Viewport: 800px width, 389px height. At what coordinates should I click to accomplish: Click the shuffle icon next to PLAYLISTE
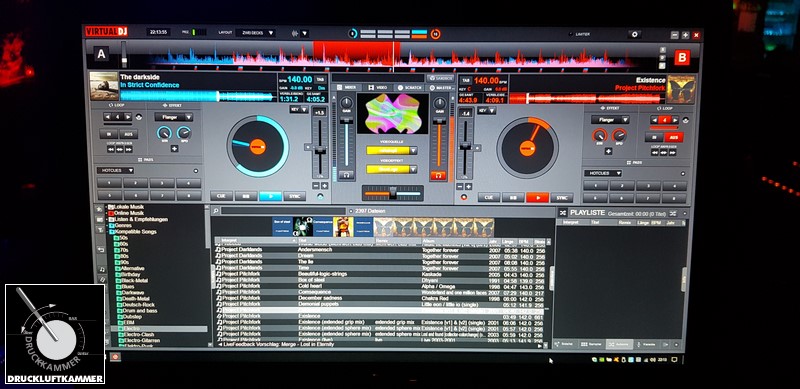pyautogui.click(x=562, y=212)
